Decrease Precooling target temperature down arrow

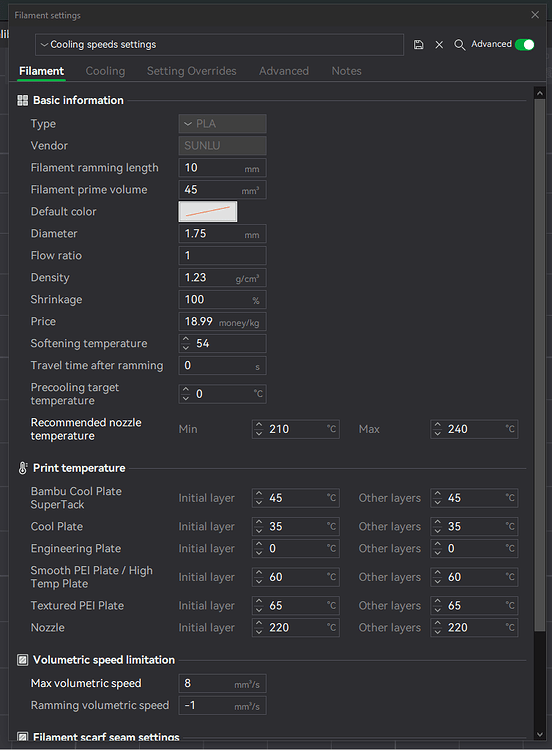pos(186,398)
